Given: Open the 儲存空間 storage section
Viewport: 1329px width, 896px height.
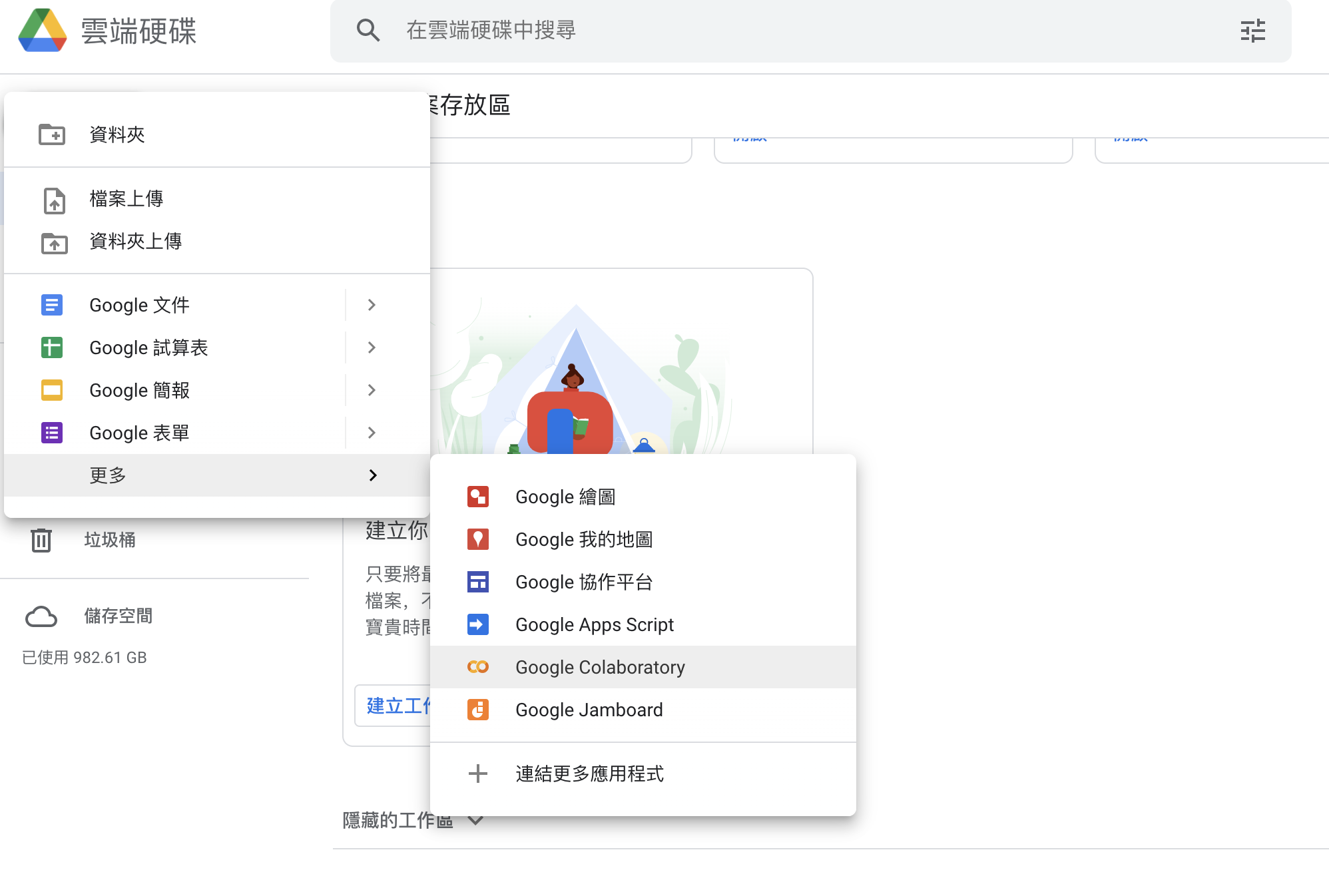Looking at the screenshot, I should tap(119, 616).
